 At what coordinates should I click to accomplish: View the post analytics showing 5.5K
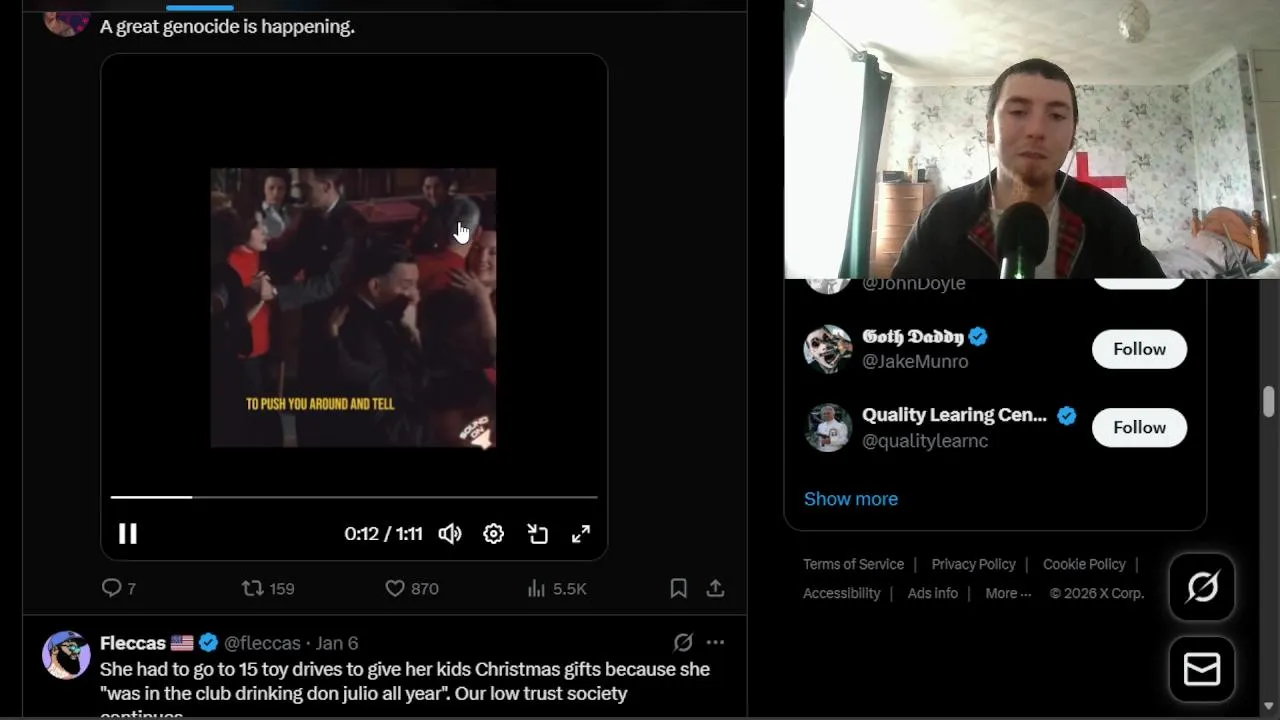[557, 588]
